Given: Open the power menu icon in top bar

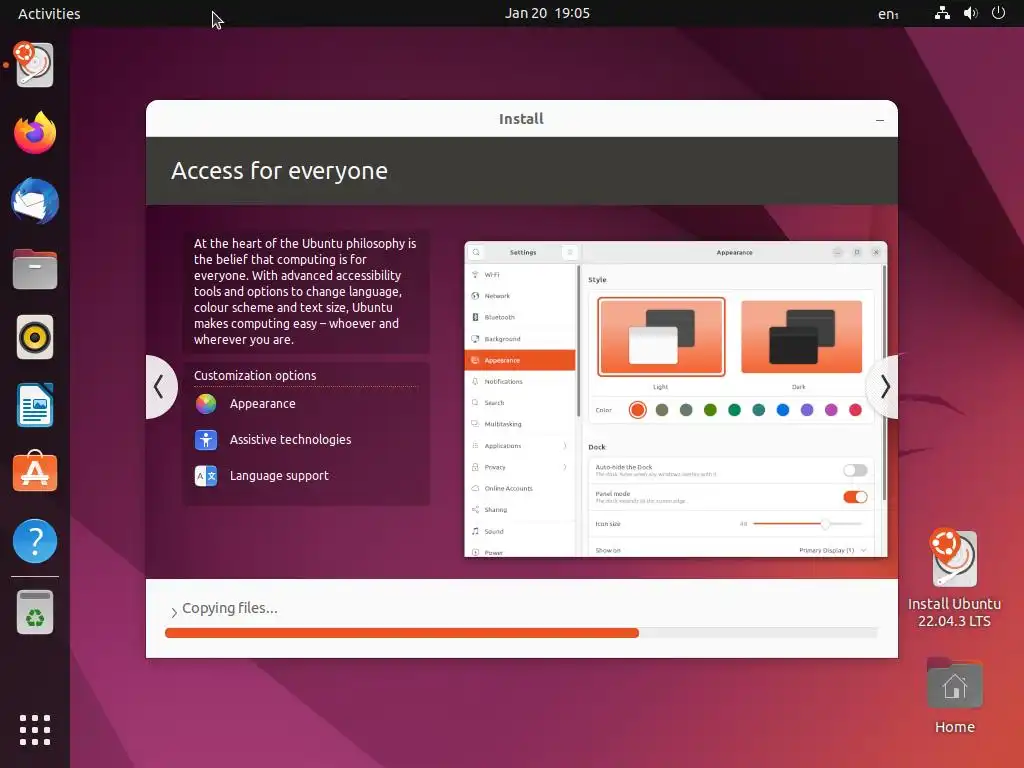Looking at the screenshot, I should pyautogui.click(x=998, y=13).
